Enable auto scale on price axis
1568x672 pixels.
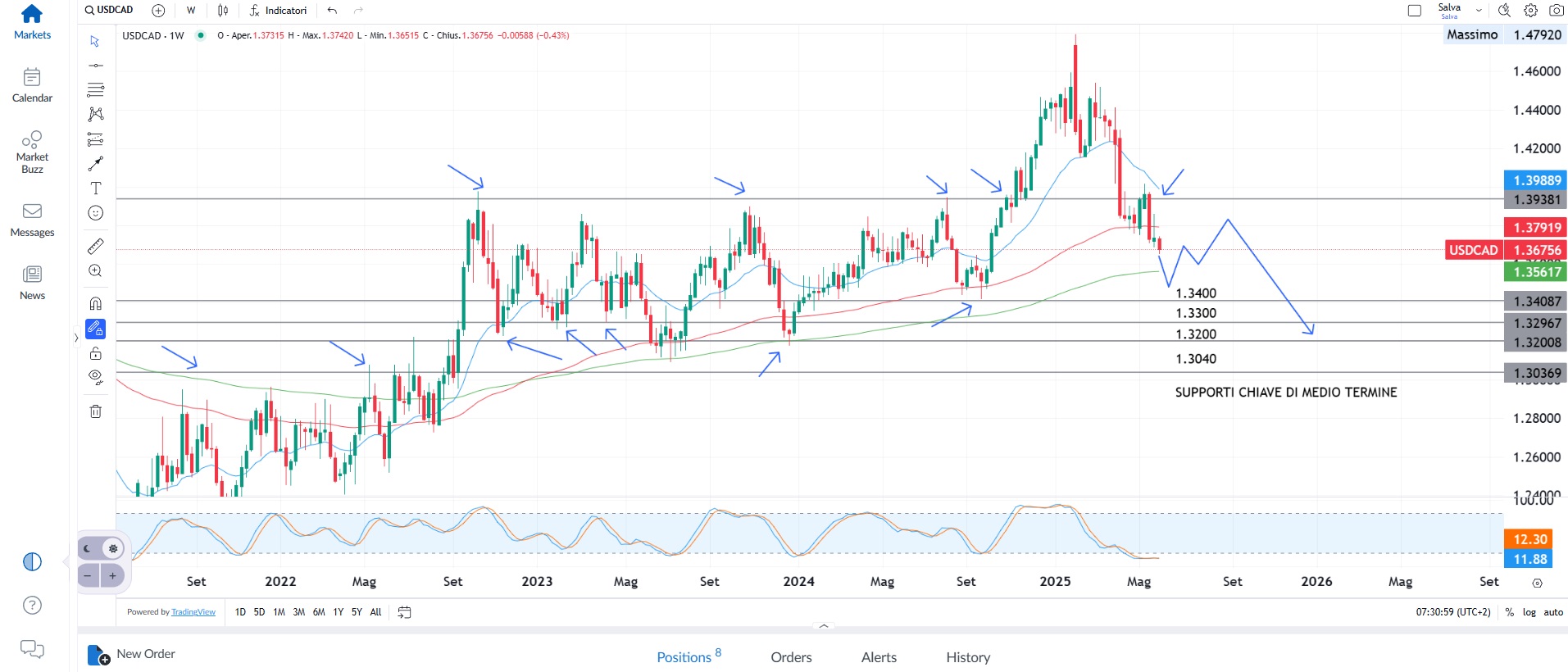tap(1552, 612)
